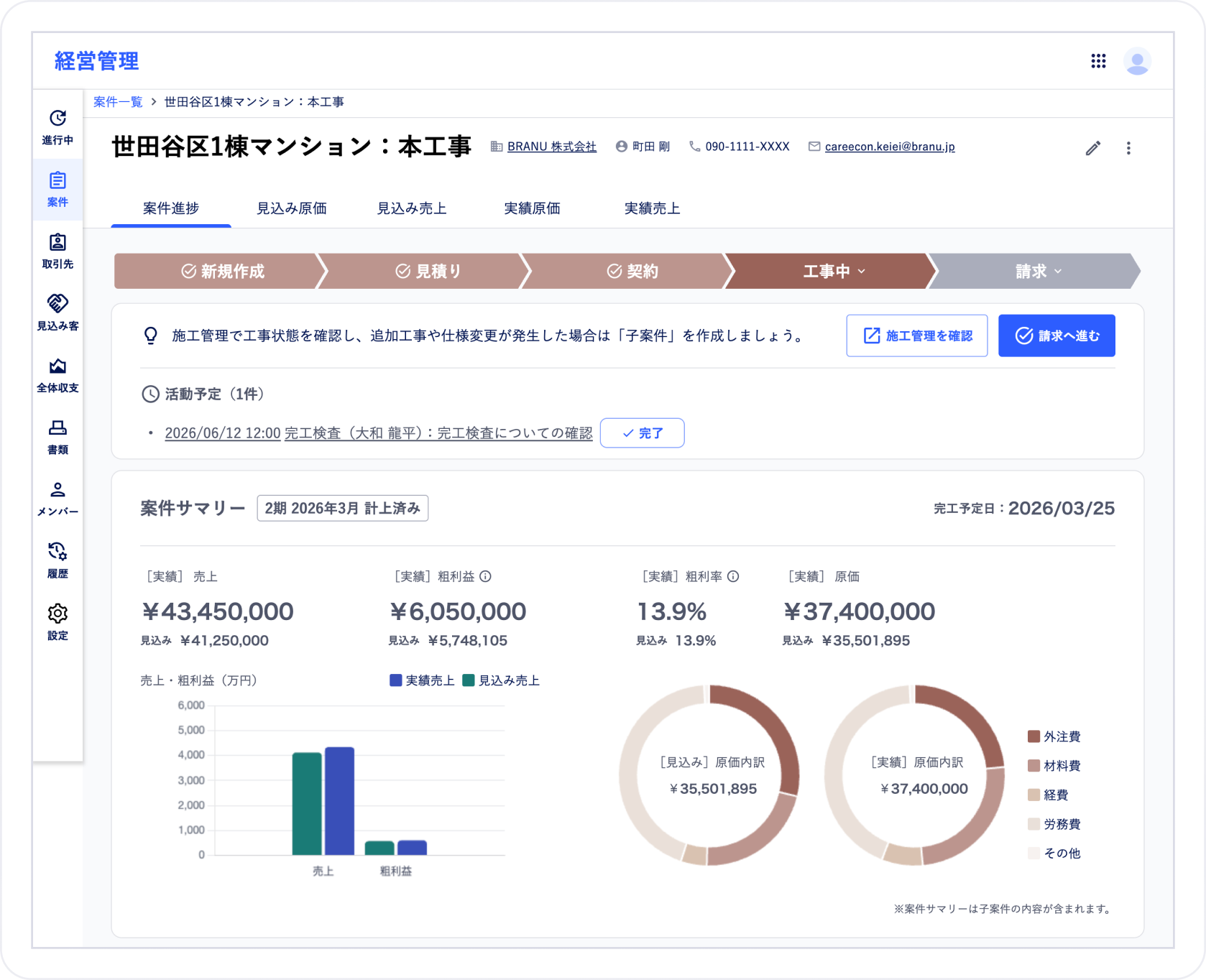Open the apps grid icon
1206x980 pixels.
tap(1098, 61)
